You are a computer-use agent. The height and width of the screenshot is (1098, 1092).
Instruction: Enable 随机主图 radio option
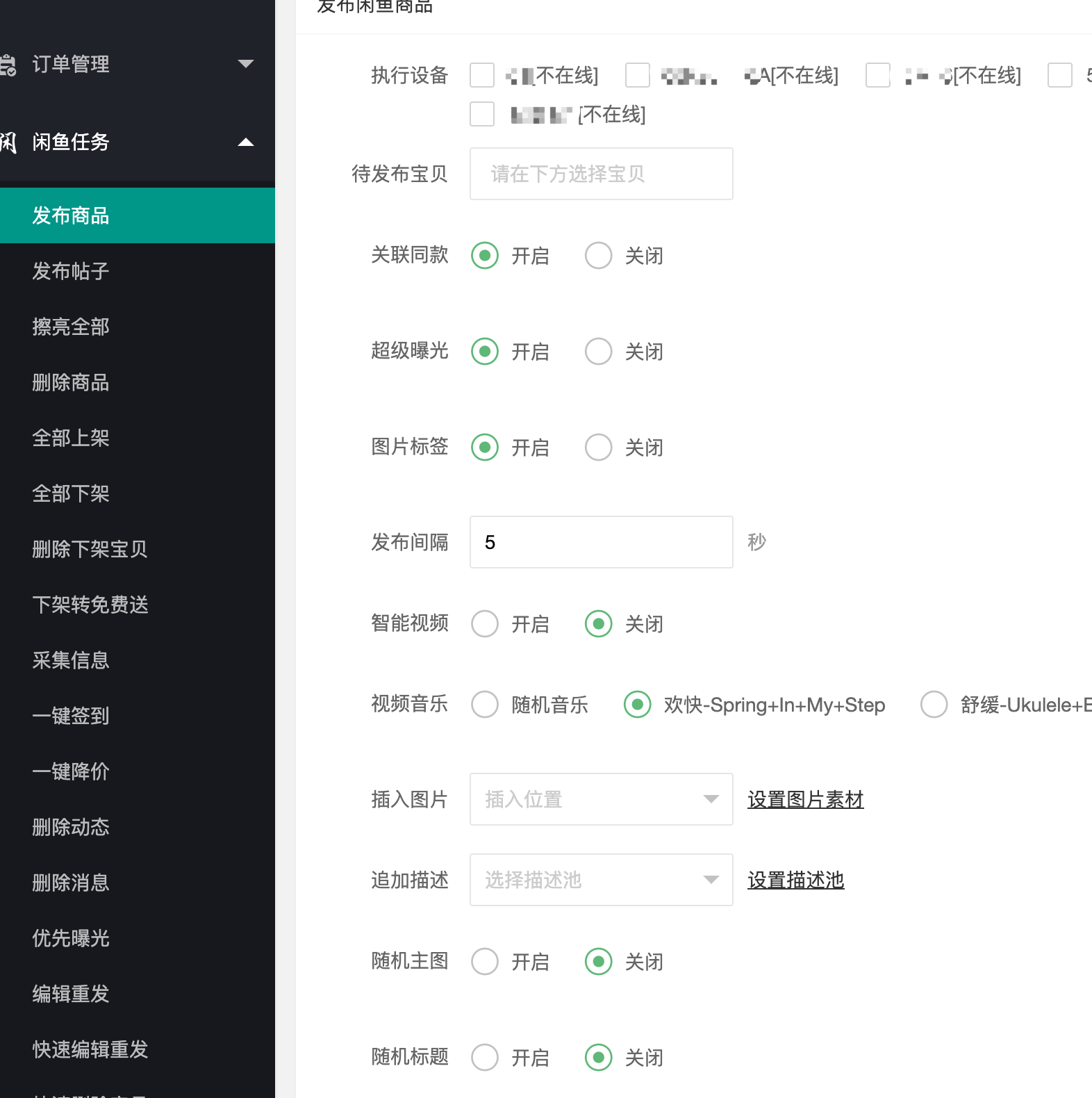coord(485,962)
